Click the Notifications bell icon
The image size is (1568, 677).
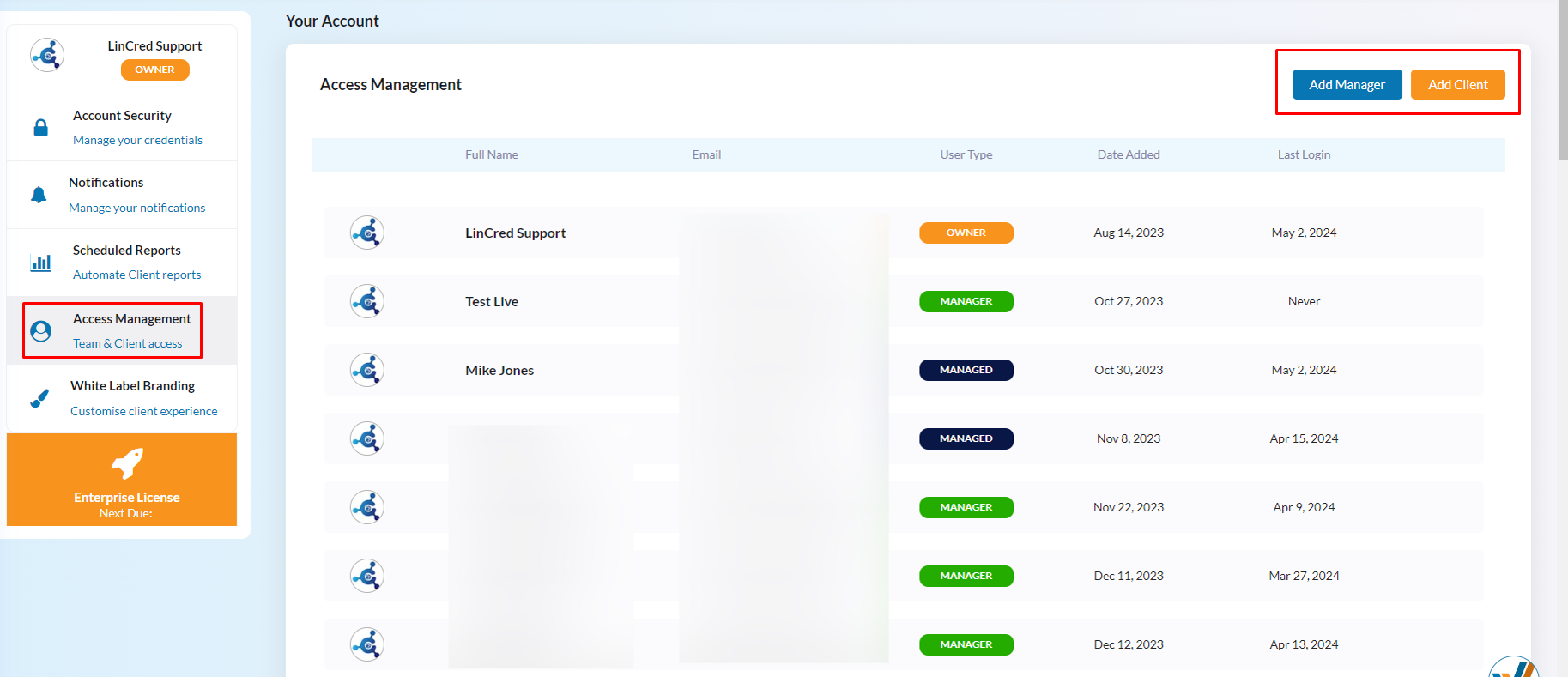tap(39, 195)
